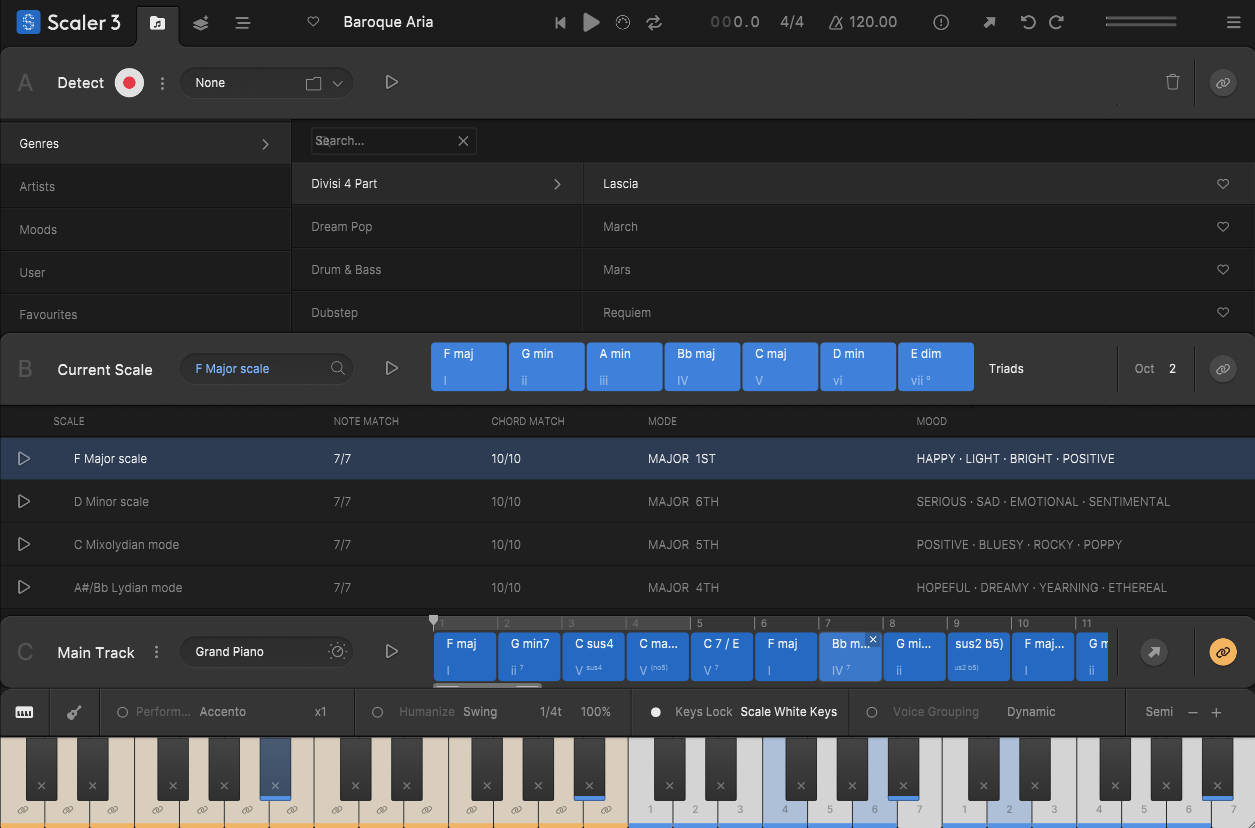Image resolution: width=1255 pixels, height=828 pixels.
Task: Open Detect section options dots
Action: 163,83
